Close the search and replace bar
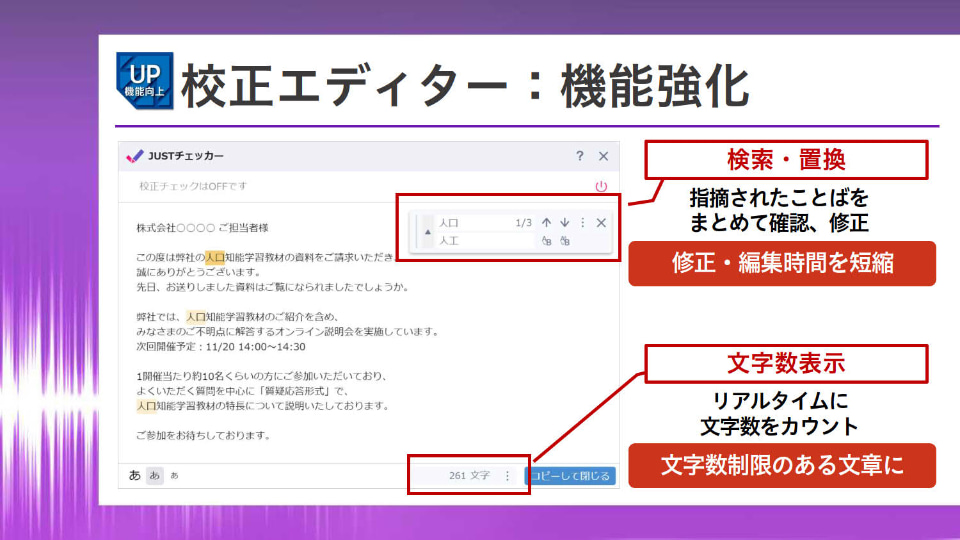The image size is (960, 540). point(601,223)
